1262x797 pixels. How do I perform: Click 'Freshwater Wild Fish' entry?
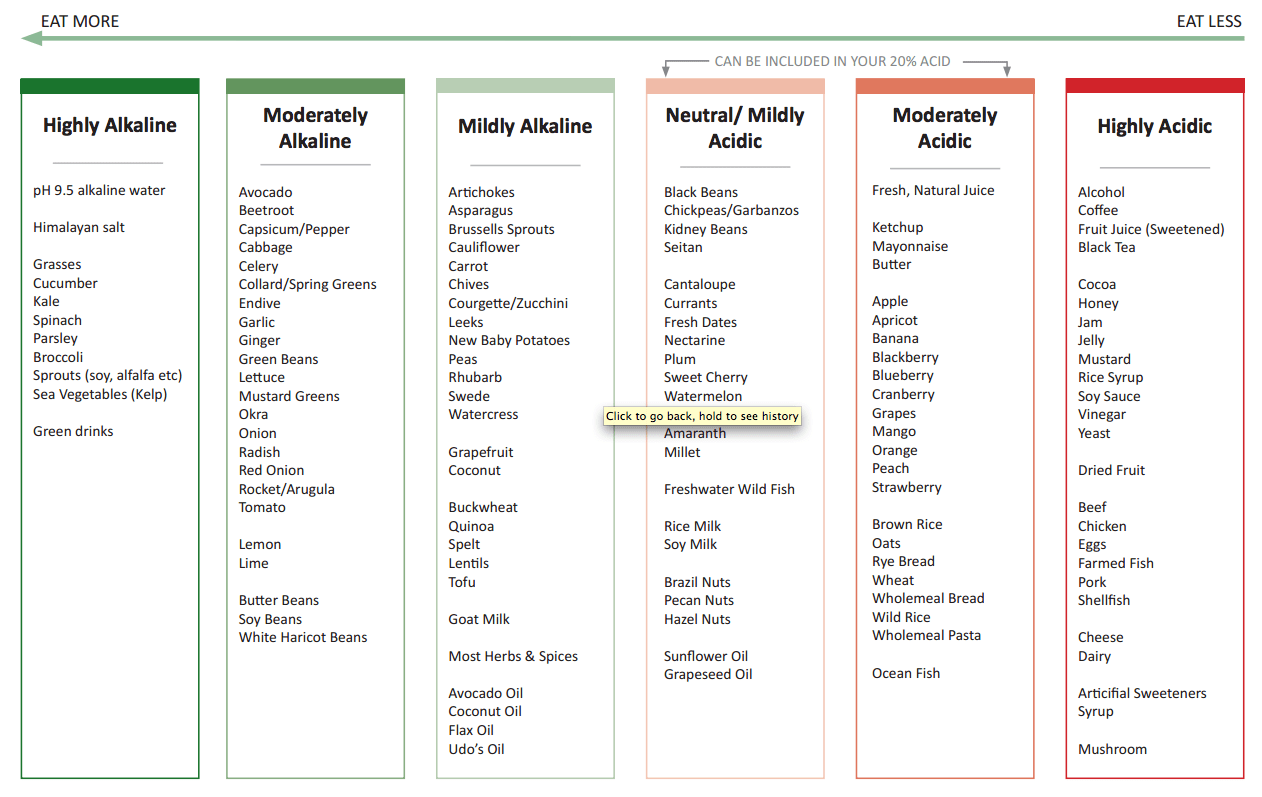coord(729,489)
